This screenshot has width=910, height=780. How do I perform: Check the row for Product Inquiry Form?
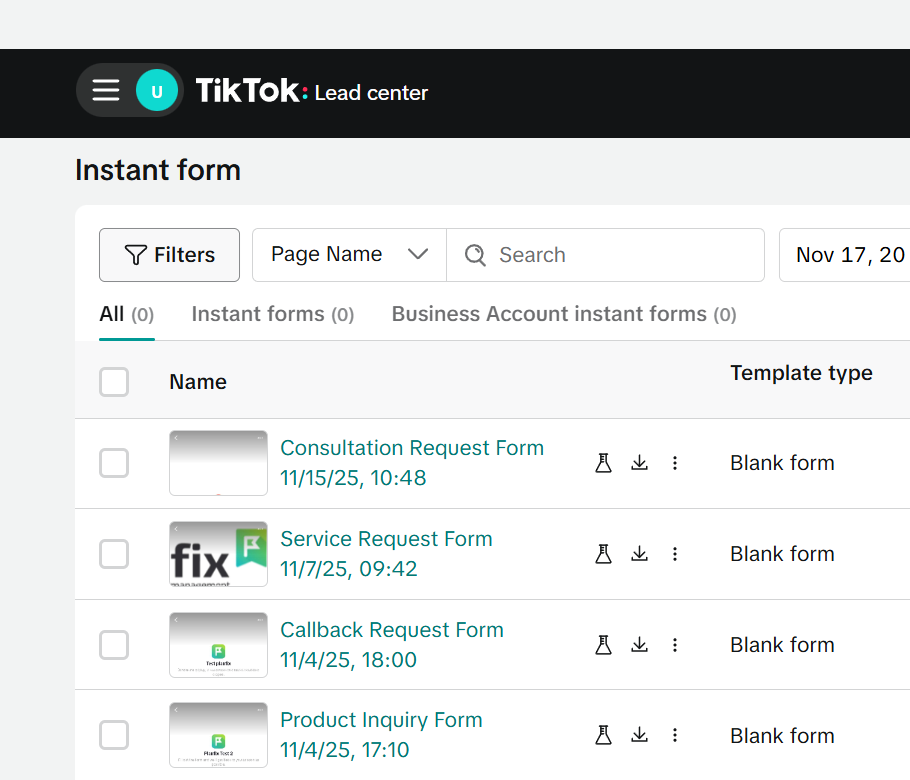click(x=114, y=735)
